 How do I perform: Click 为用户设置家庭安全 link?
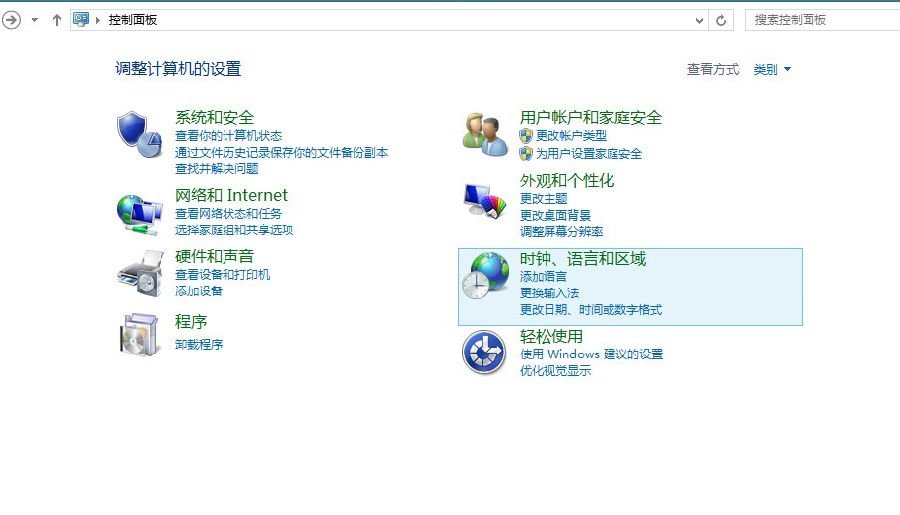coord(589,153)
